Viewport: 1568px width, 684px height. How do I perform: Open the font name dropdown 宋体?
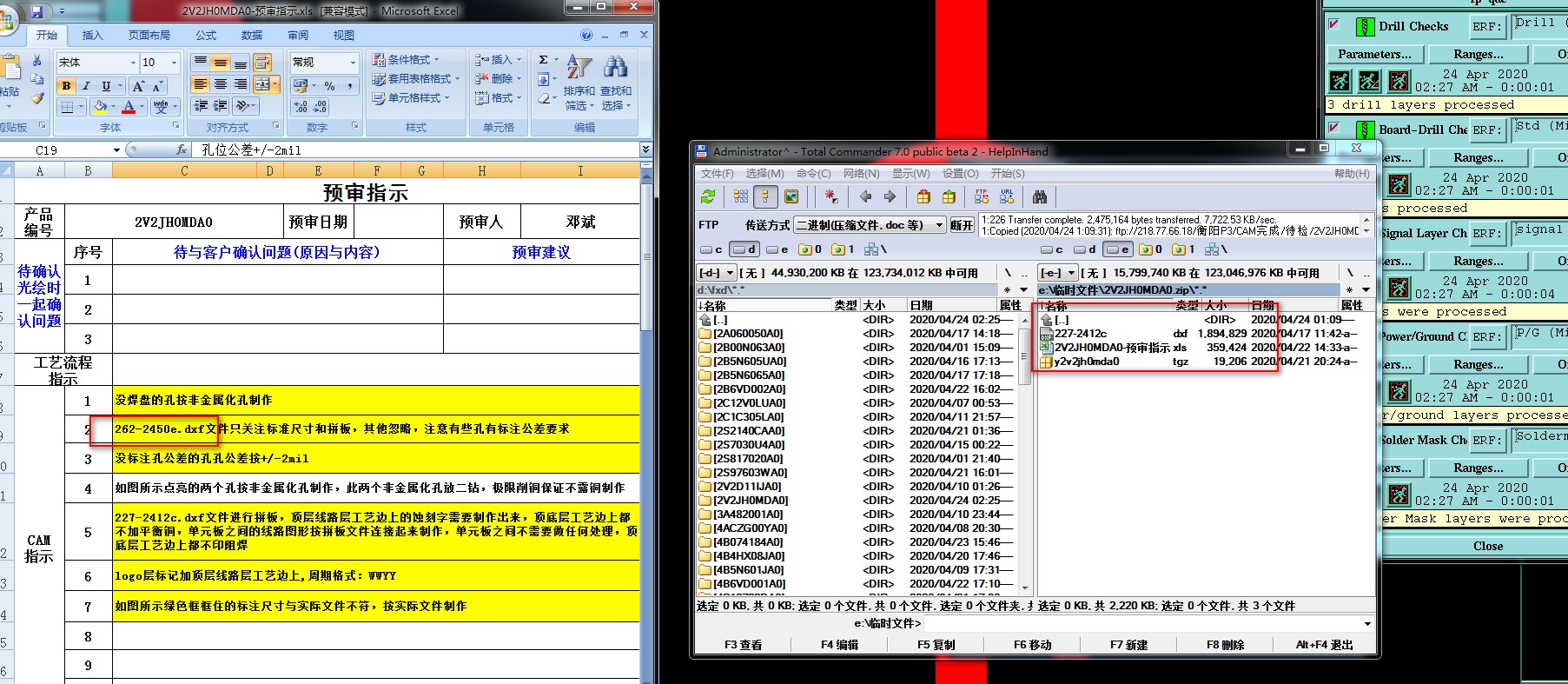pos(133,63)
